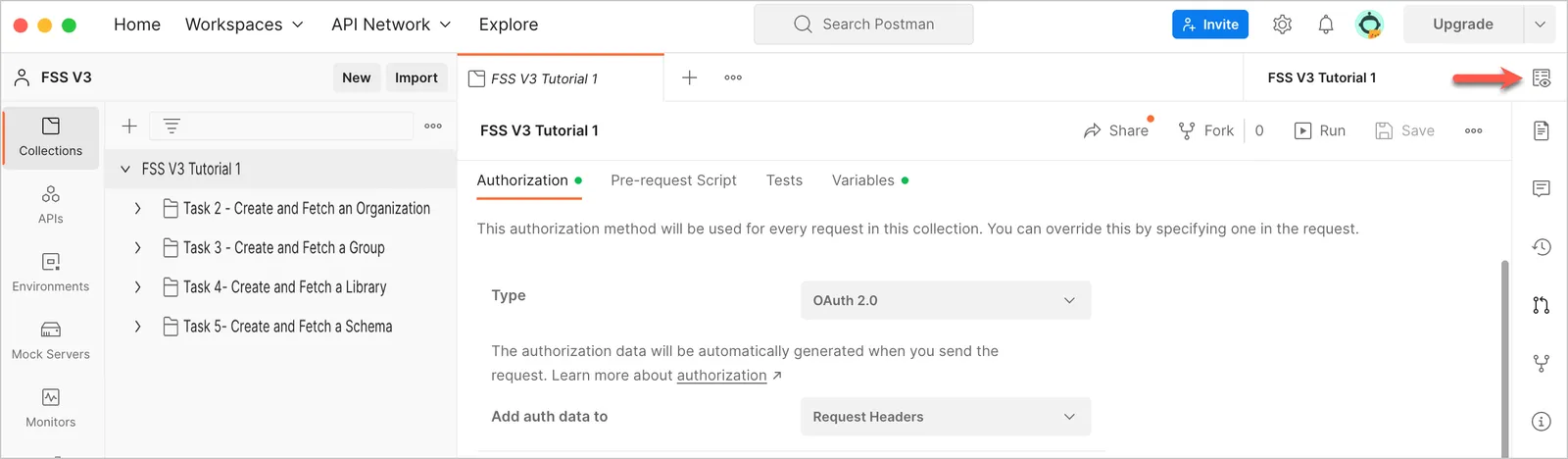Open the Type OAuth 2.0 dropdown

tap(946, 300)
